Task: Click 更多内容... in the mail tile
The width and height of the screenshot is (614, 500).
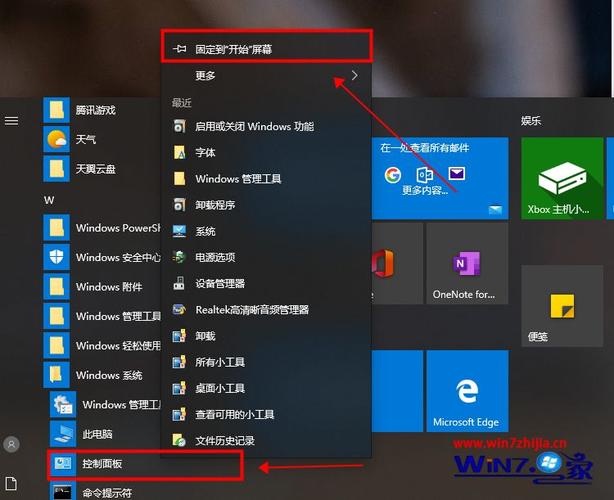Action: pyautogui.click(x=425, y=190)
